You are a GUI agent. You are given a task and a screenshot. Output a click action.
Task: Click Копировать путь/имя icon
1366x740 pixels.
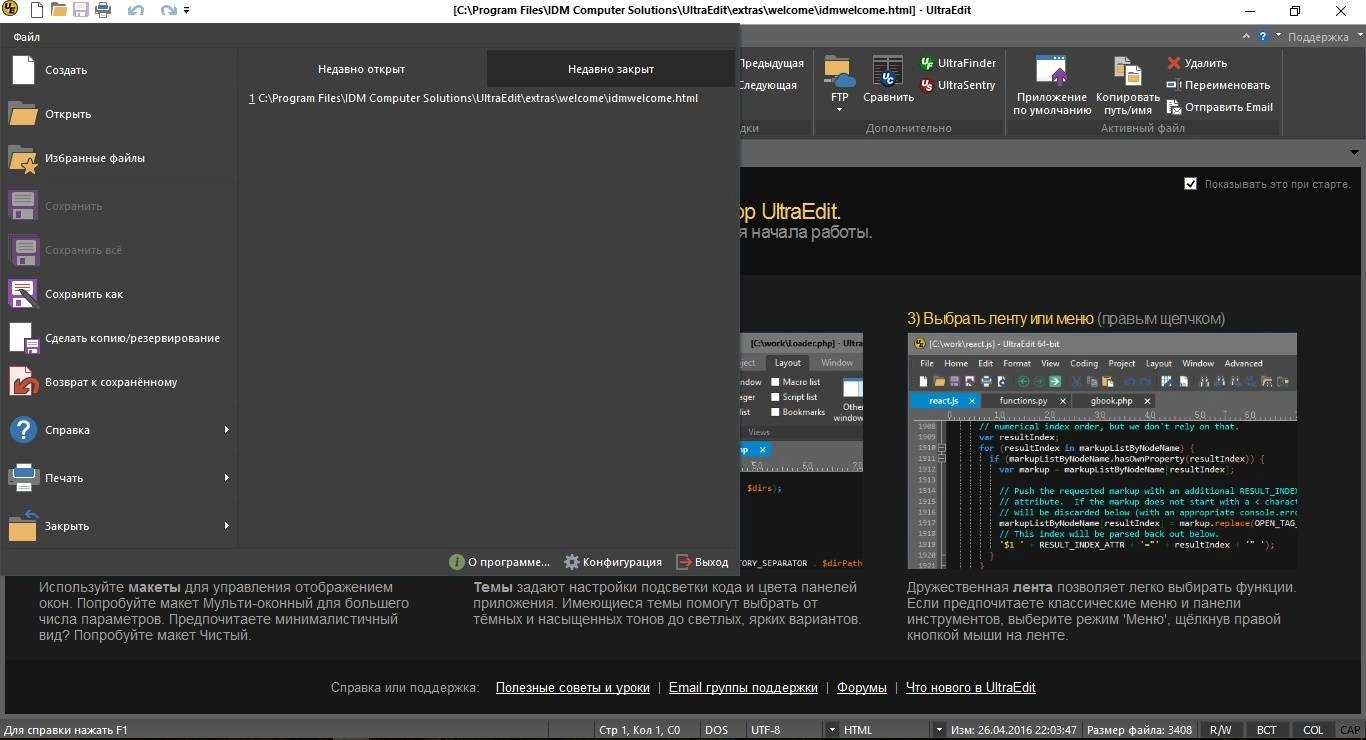[x=1127, y=72]
